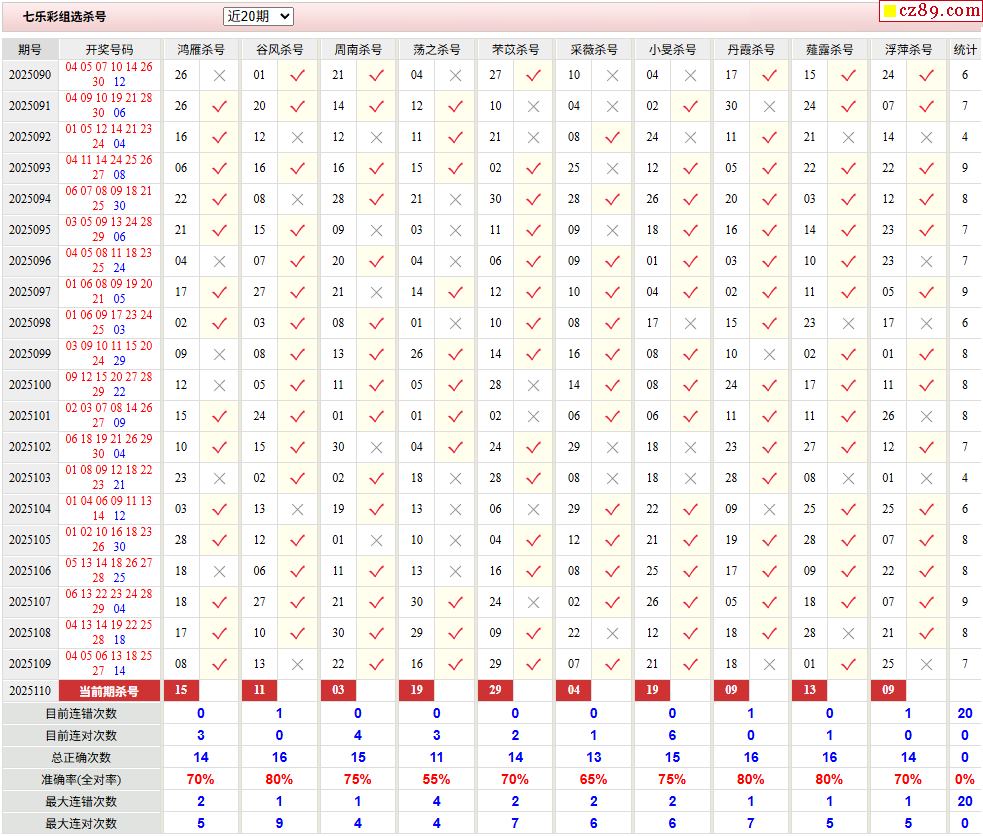Click the cross mark for 浮萍杀号 in row 2025101
This screenshot has width=983, height=836.
pyautogui.click(x=927, y=417)
